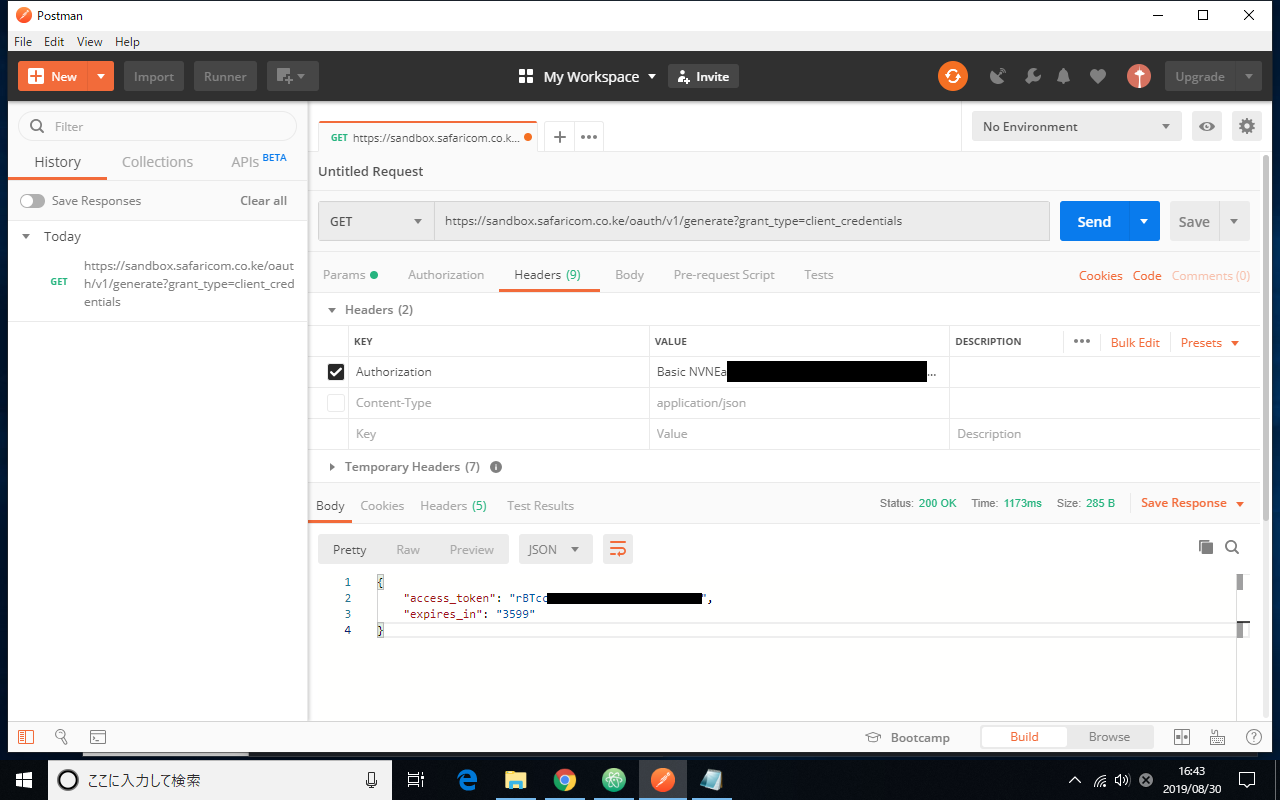Click the Send button
The width and height of the screenshot is (1280, 800).
pos(1094,221)
